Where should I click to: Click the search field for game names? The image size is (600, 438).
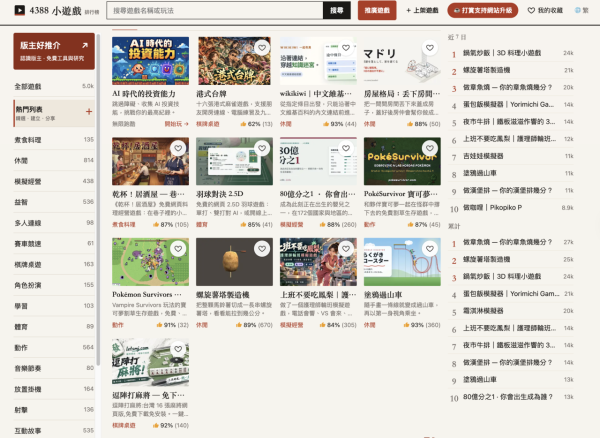(x=215, y=10)
